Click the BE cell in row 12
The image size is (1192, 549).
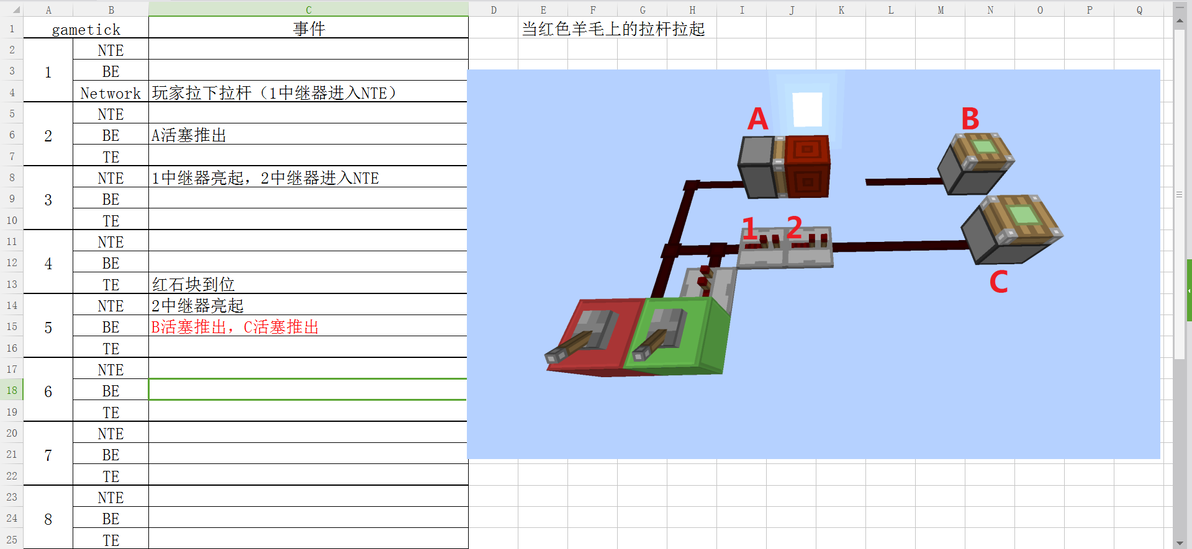point(111,263)
